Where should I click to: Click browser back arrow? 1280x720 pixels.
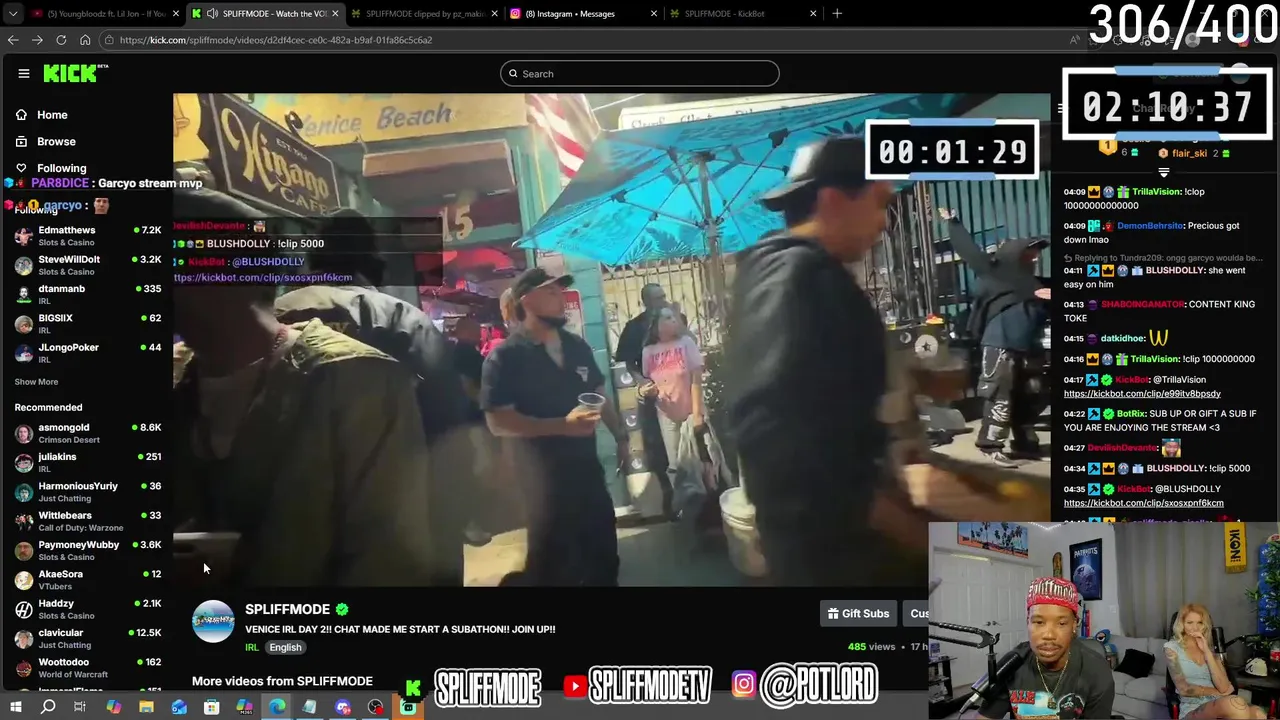pyautogui.click(x=13, y=40)
